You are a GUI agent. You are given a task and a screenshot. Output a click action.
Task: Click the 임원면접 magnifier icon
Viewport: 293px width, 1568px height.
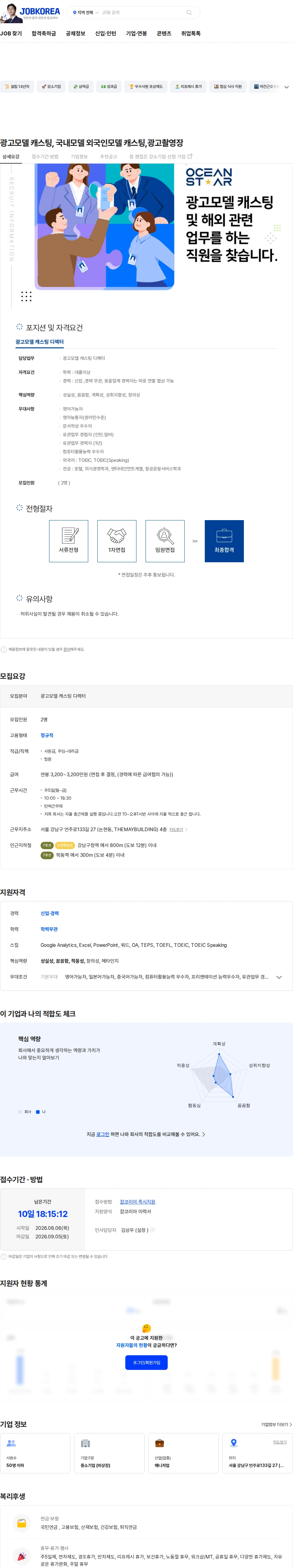pyautogui.click(x=165, y=536)
